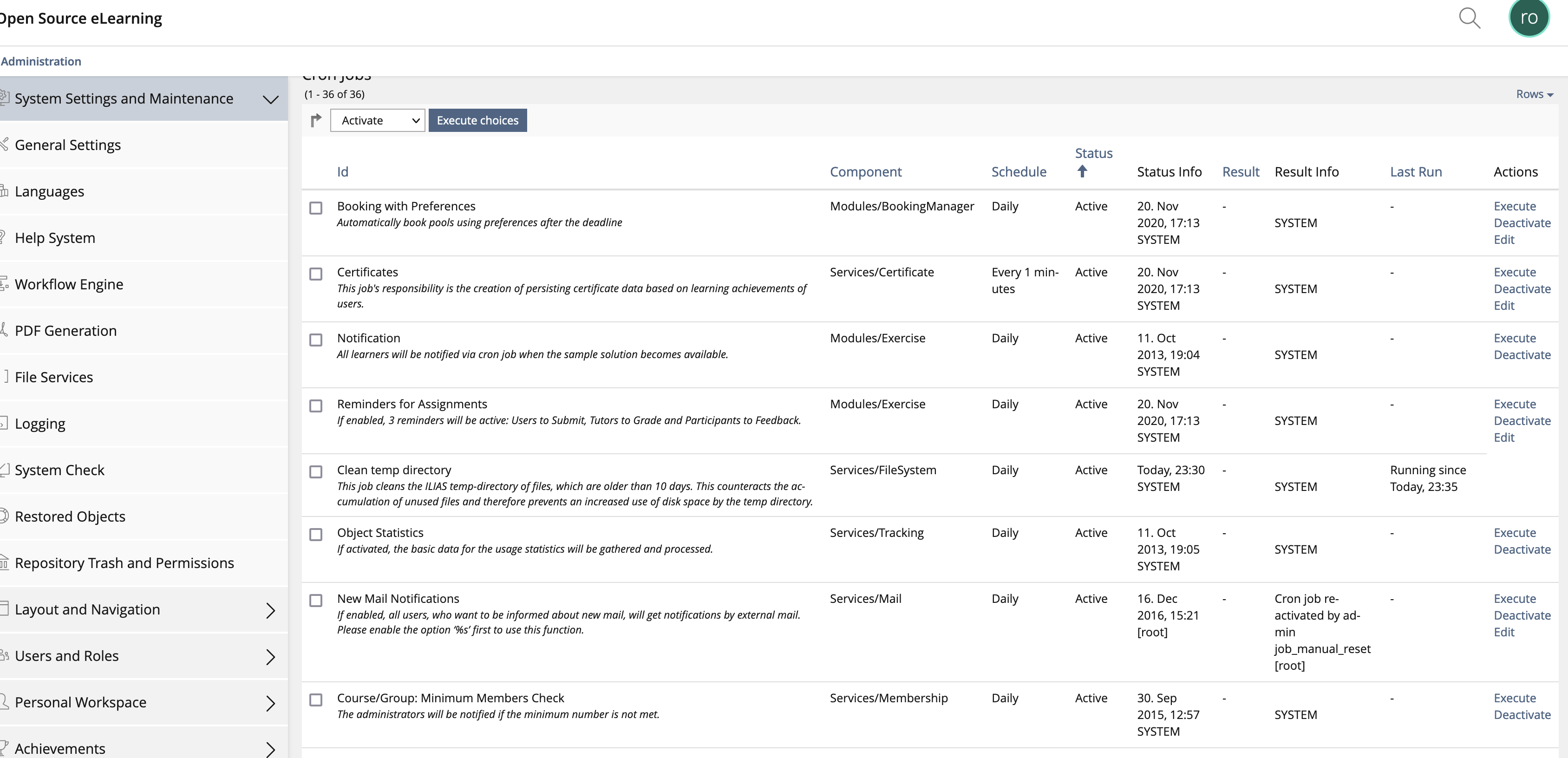1568x758 pixels.
Task: Click the Status sort arrow icon
Action: pos(1082,172)
